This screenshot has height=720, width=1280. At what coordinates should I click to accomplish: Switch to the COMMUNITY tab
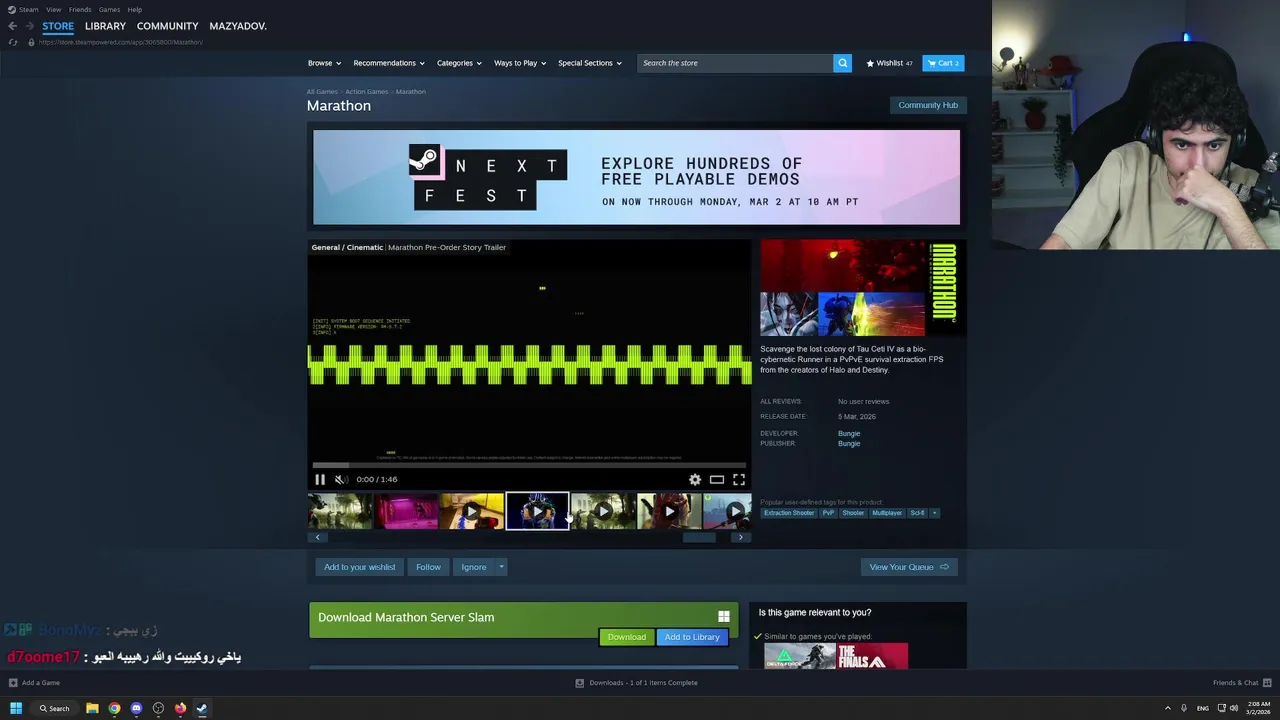point(167,26)
